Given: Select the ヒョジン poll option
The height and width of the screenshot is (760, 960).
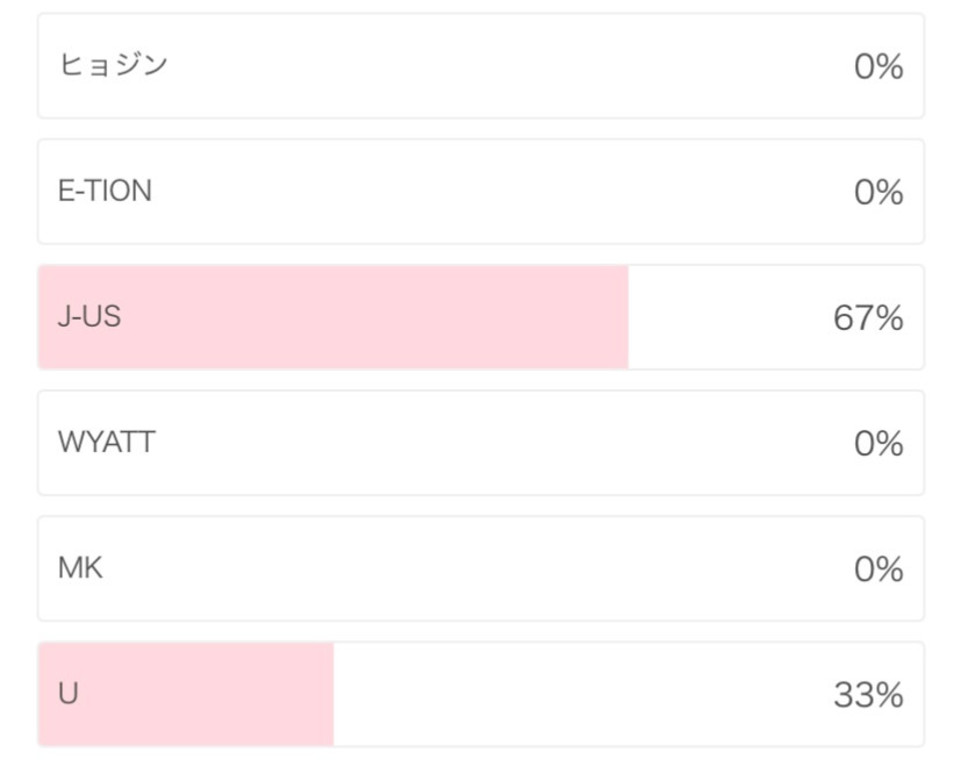Looking at the screenshot, I should [x=481, y=66].
